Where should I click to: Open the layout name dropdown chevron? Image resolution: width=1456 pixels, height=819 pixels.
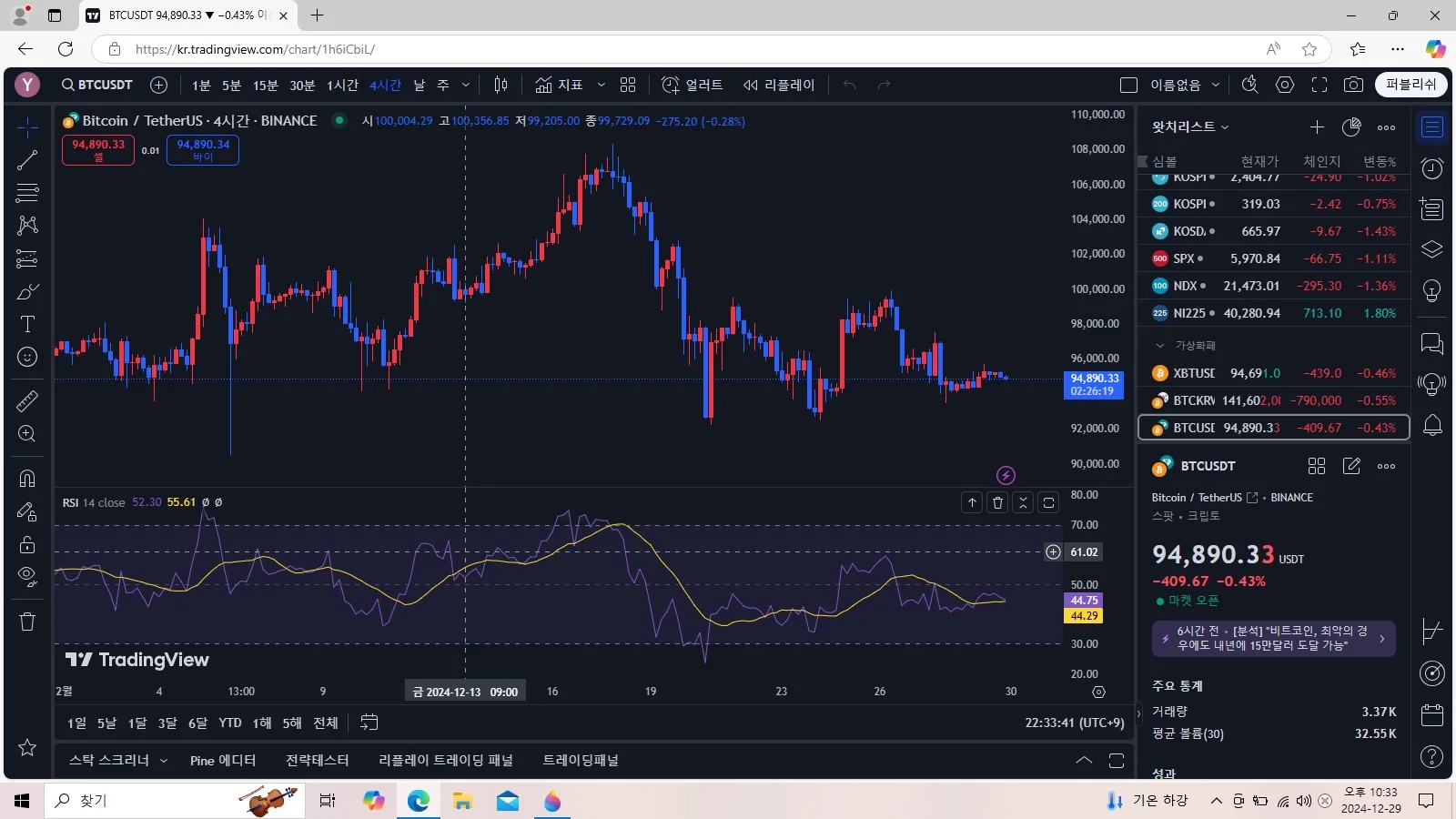tap(1216, 85)
